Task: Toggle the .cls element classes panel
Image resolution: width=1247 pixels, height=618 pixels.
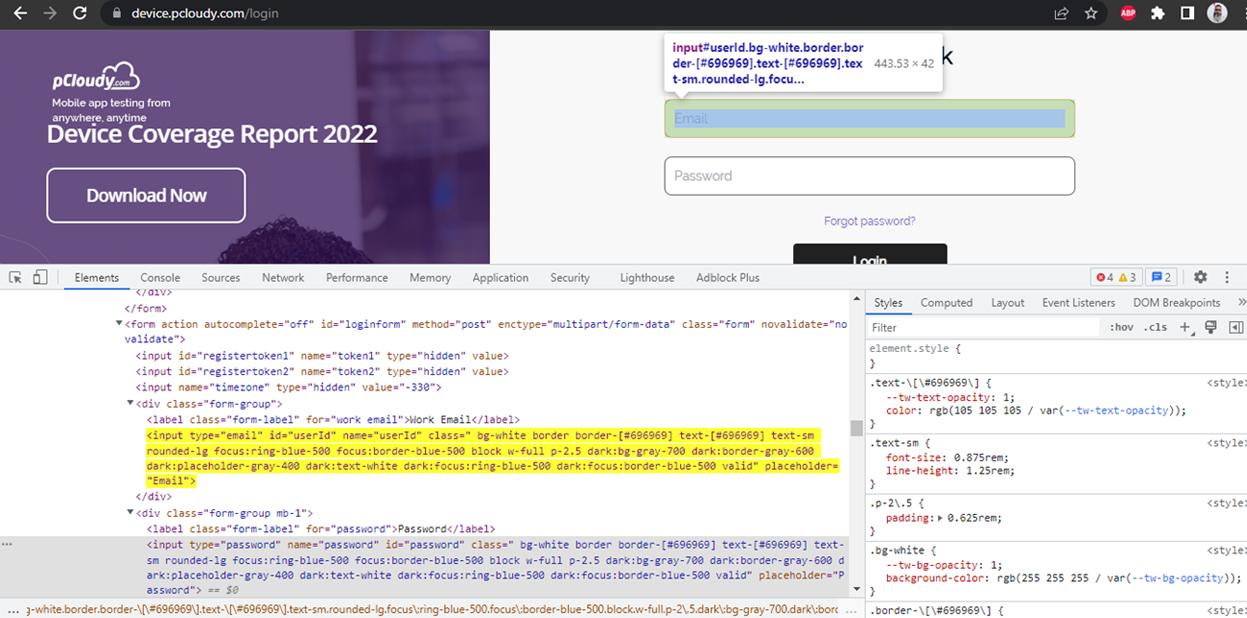Action: pos(1155,327)
